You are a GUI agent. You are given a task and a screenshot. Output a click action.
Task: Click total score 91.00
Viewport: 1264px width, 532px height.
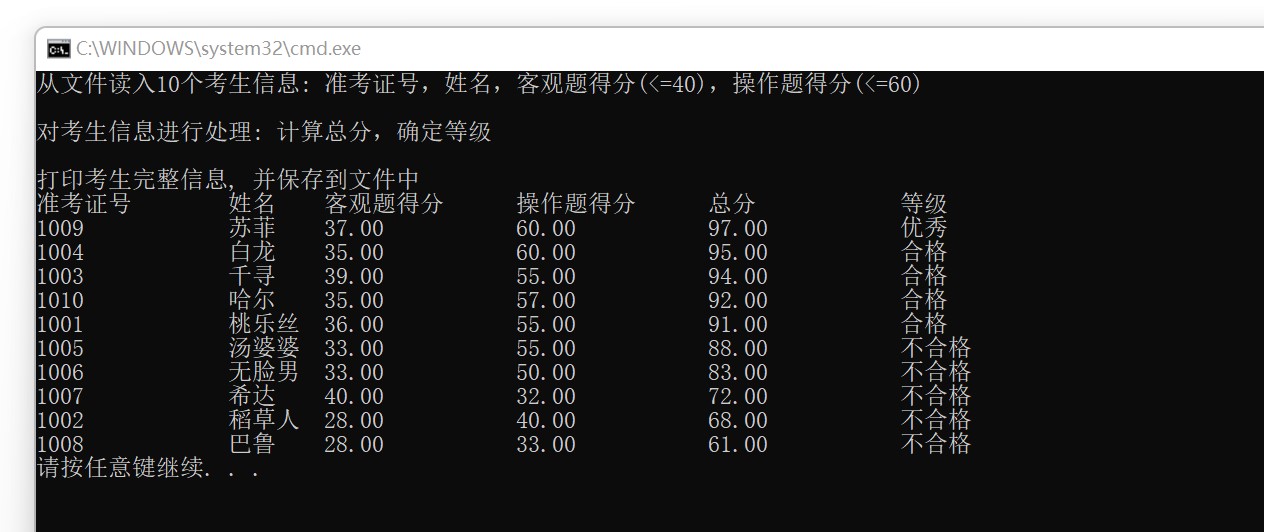click(x=738, y=325)
